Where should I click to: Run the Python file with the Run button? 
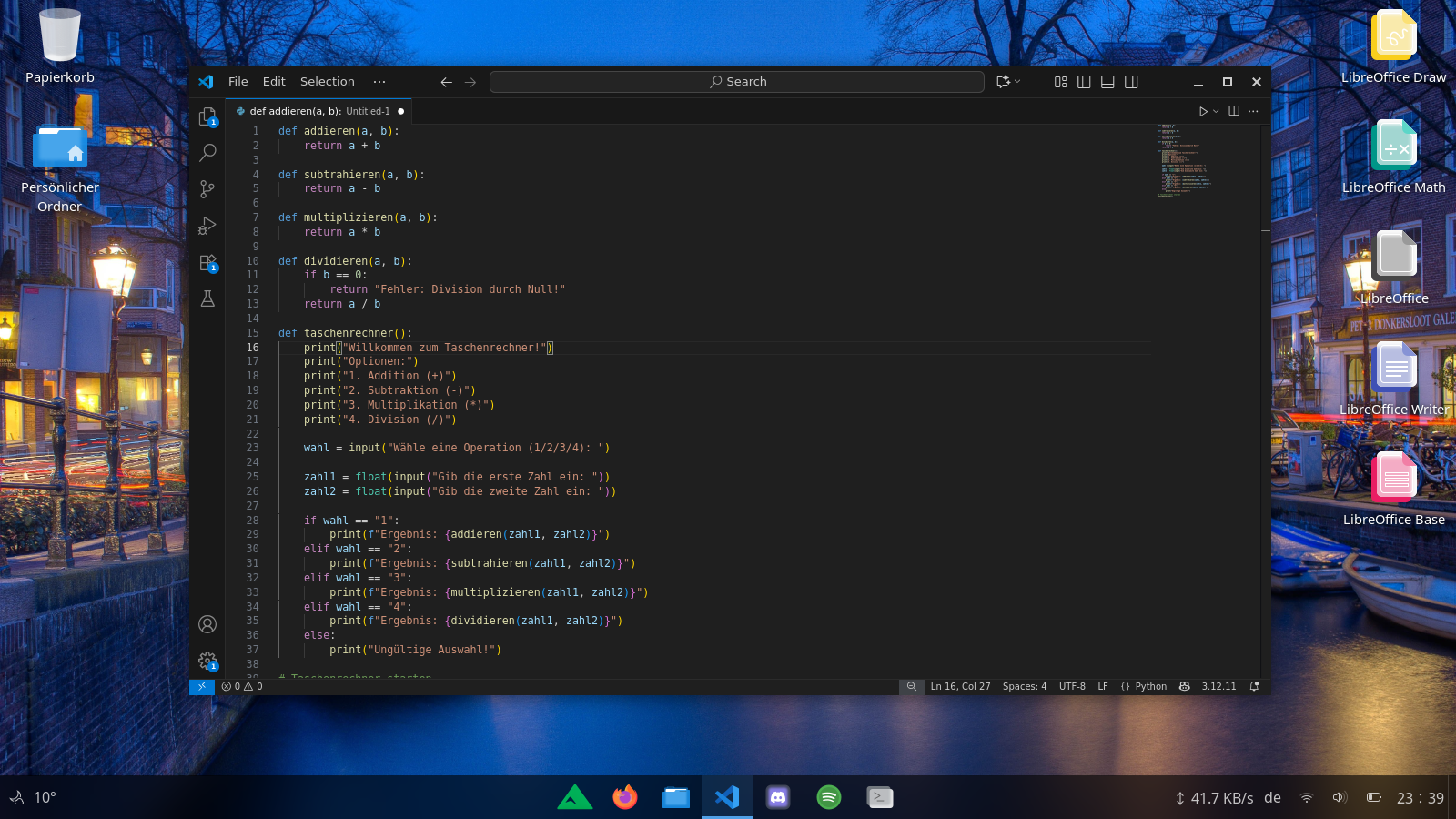[x=1202, y=111]
